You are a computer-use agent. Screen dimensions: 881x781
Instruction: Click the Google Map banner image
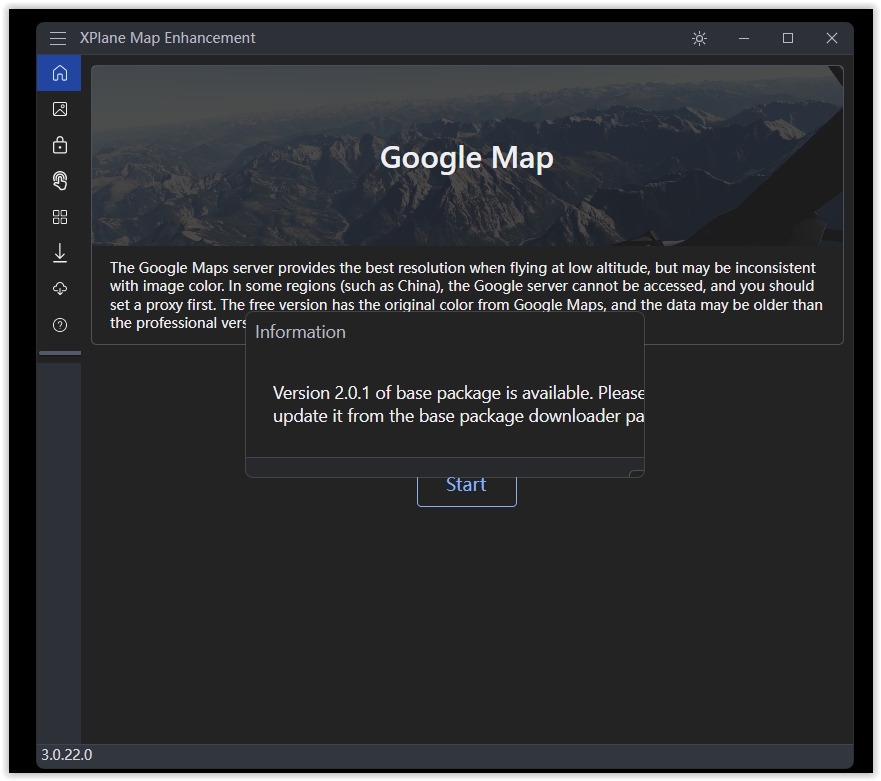coord(466,157)
